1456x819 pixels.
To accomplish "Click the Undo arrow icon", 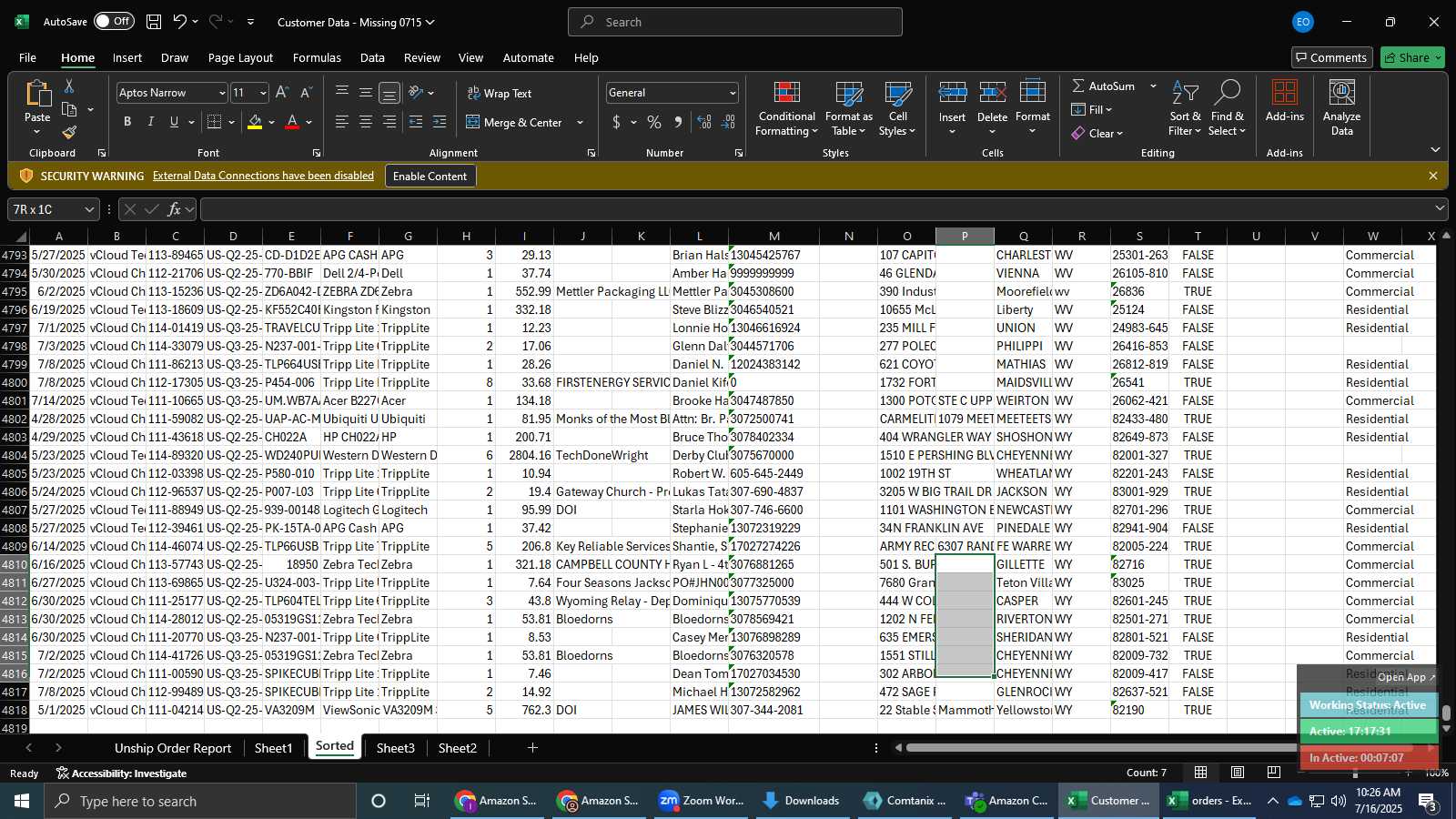I will tap(180, 22).
